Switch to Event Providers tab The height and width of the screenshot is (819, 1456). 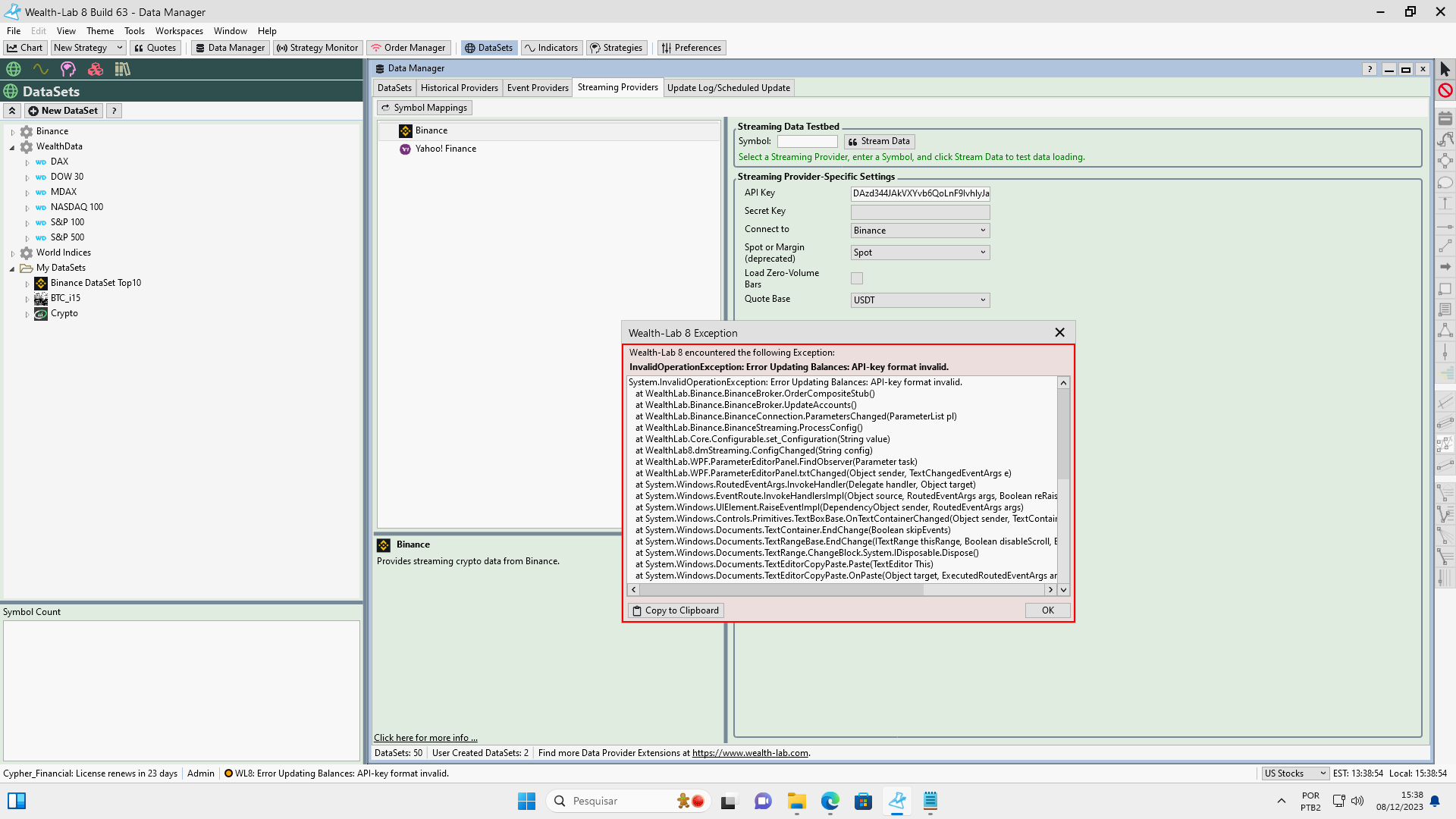coord(538,88)
